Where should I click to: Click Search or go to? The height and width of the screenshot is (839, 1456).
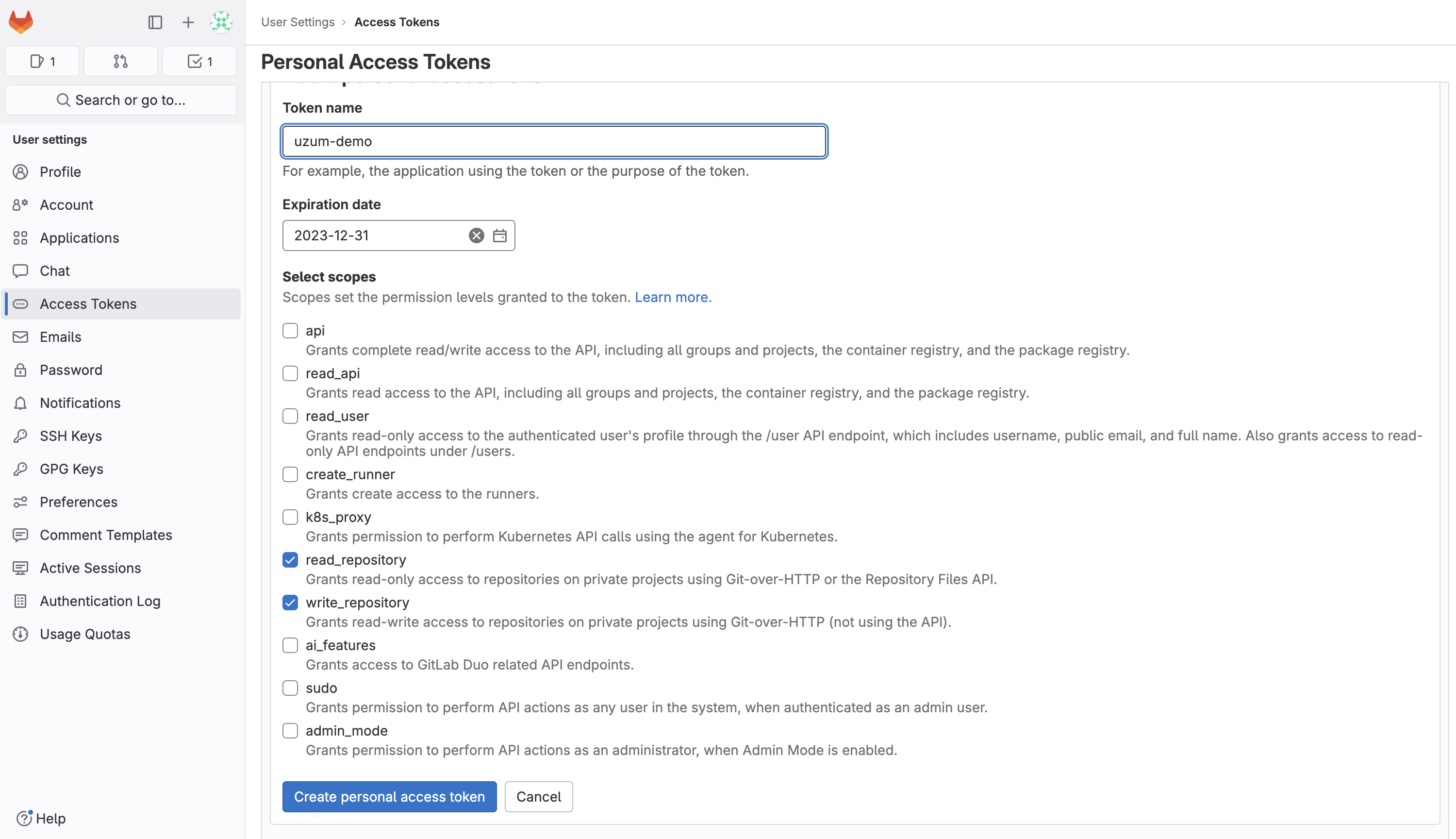tap(121, 100)
